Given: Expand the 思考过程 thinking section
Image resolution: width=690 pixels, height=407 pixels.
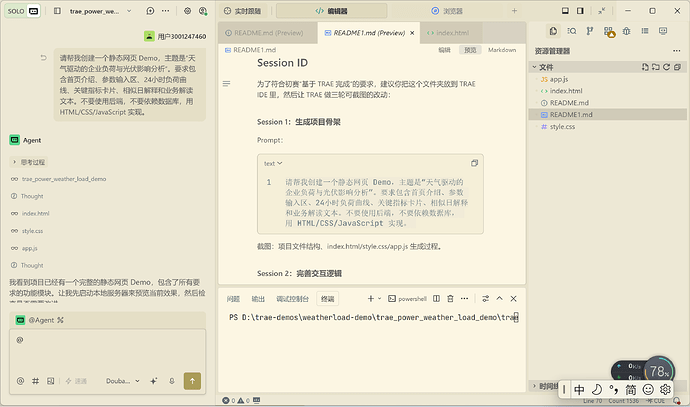Looking at the screenshot, I should [x=29, y=162].
